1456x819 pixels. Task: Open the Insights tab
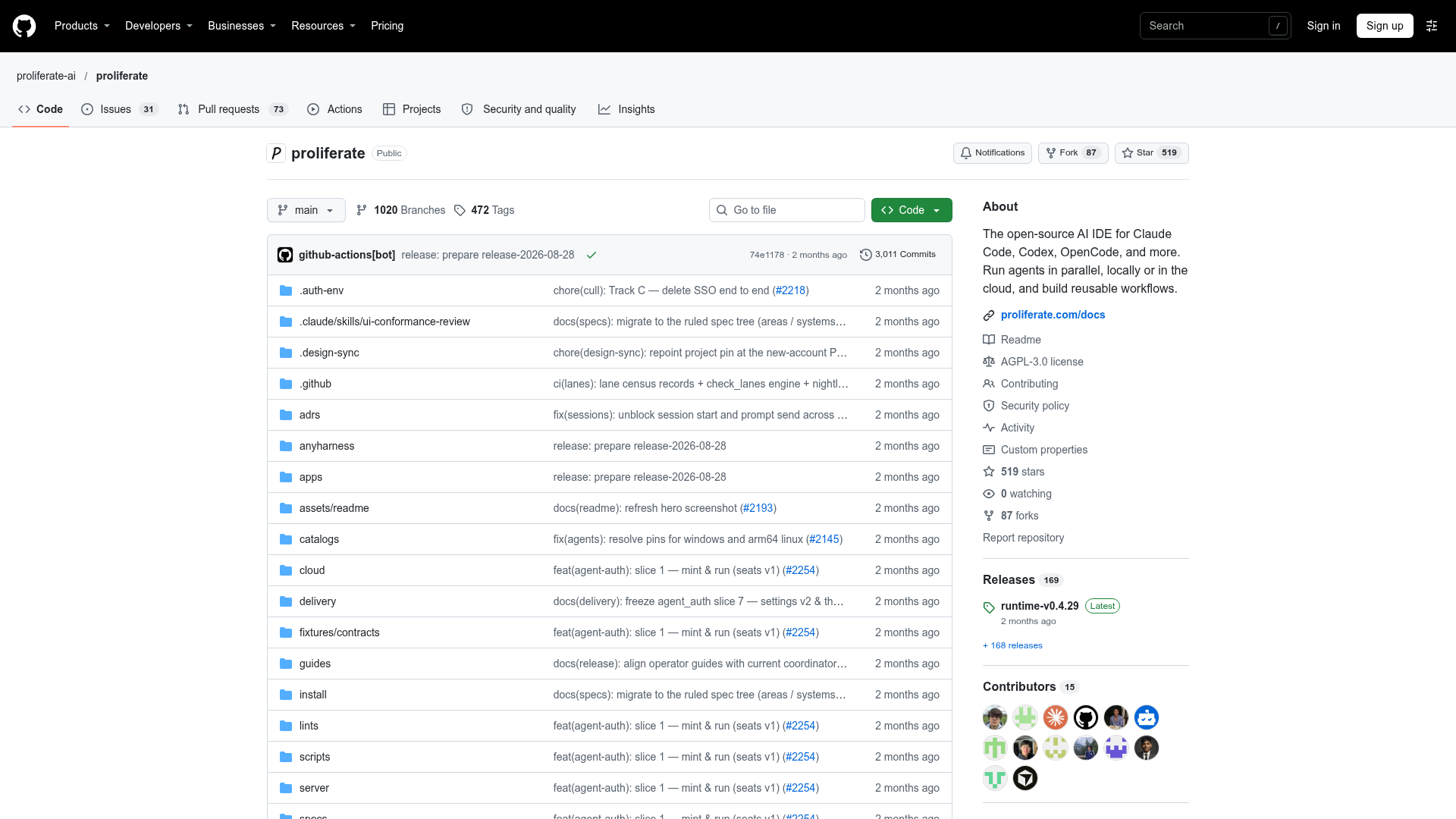(x=626, y=109)
